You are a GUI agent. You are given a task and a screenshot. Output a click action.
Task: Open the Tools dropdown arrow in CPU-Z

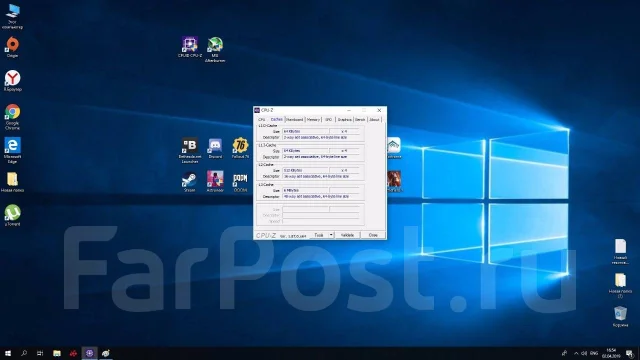click(x=331, y=235)
